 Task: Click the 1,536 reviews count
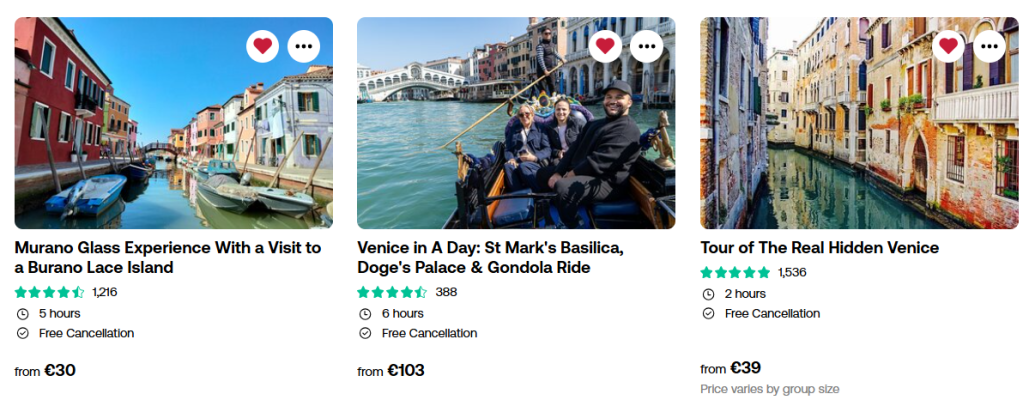[x=792, y=272]
